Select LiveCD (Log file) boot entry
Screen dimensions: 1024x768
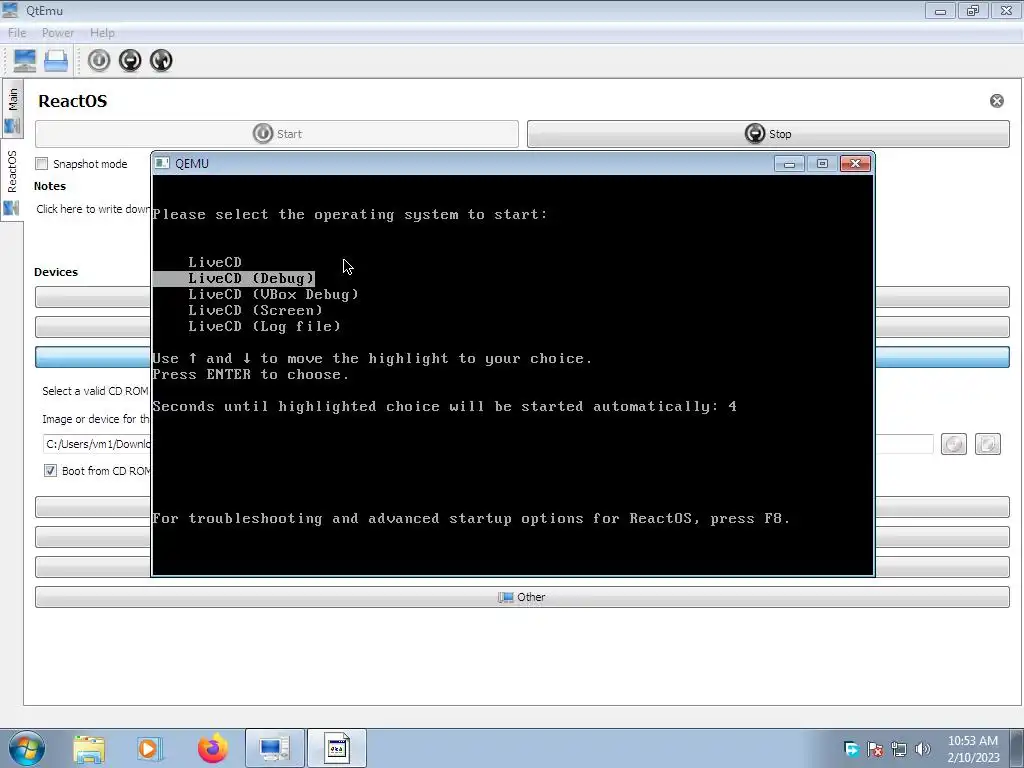(264, 326)
